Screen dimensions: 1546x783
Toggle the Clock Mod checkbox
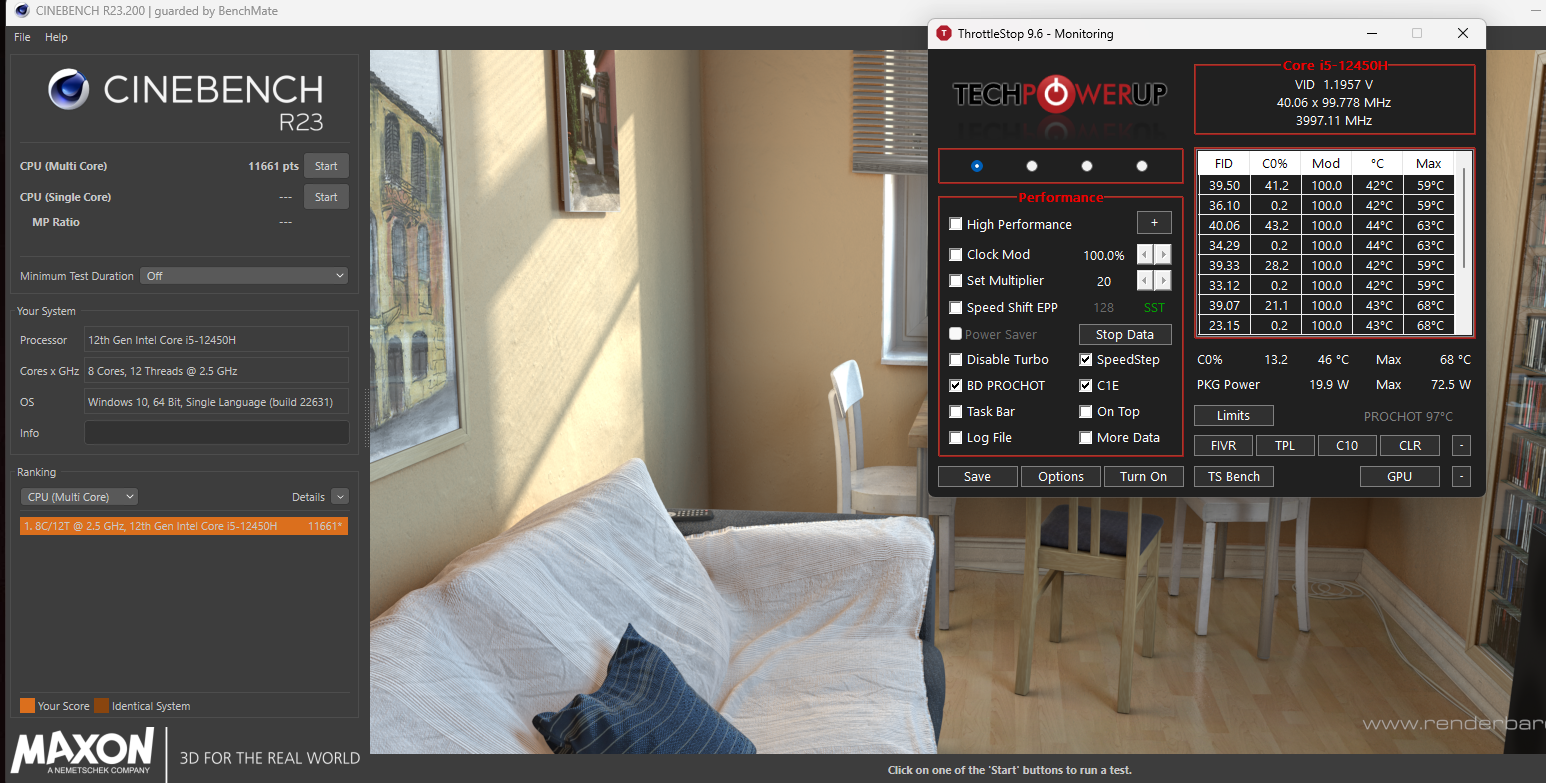(956, 254)
